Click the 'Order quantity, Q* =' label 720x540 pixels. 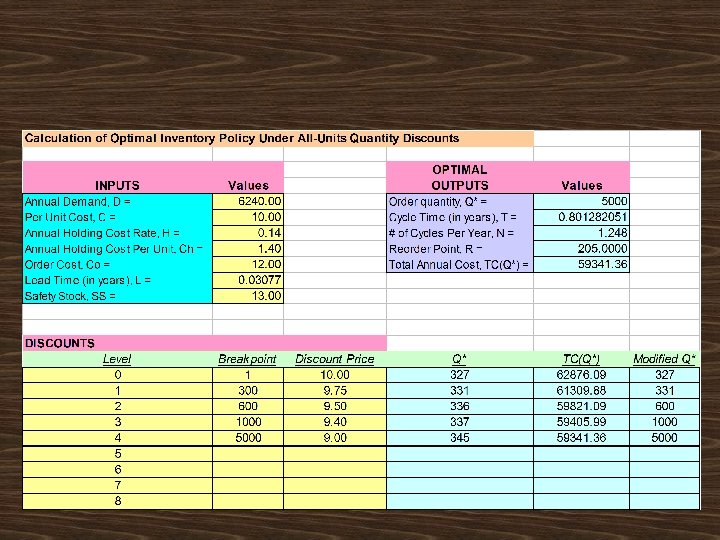pos(460,202)
